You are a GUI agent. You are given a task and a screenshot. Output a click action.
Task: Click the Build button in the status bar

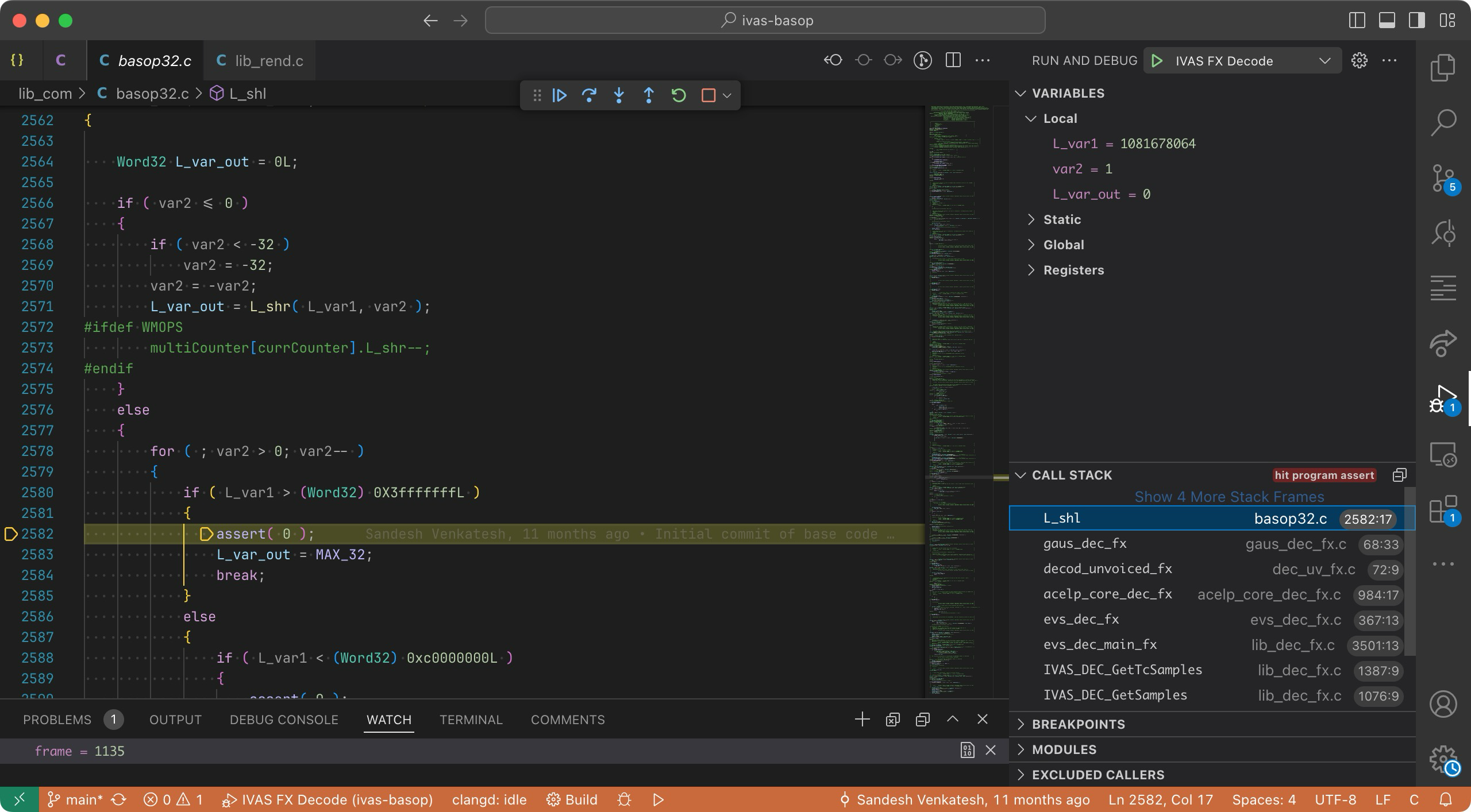tap(572, 800)
